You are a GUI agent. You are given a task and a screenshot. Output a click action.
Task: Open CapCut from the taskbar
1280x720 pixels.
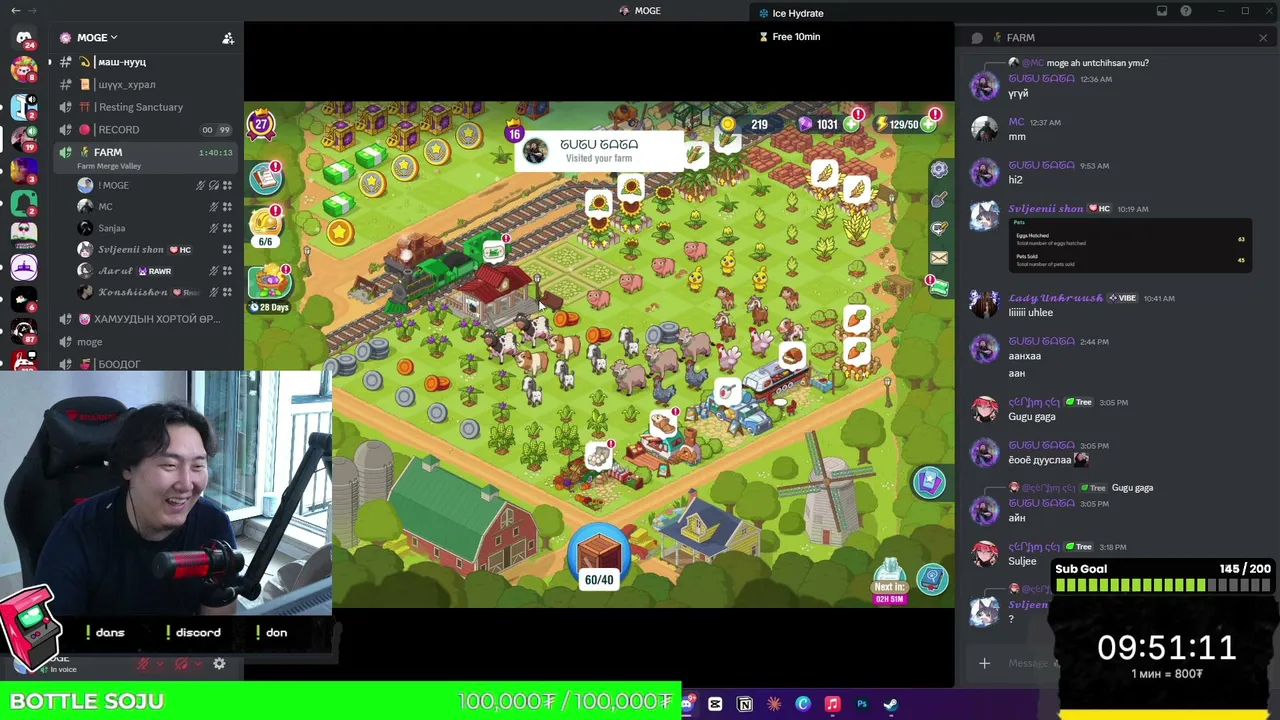click(x=715, y=704)
